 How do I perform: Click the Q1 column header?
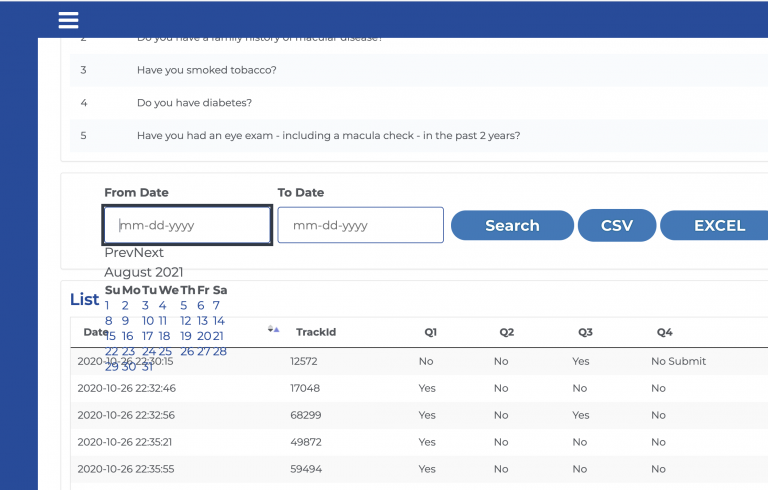(x=430, y=332)
